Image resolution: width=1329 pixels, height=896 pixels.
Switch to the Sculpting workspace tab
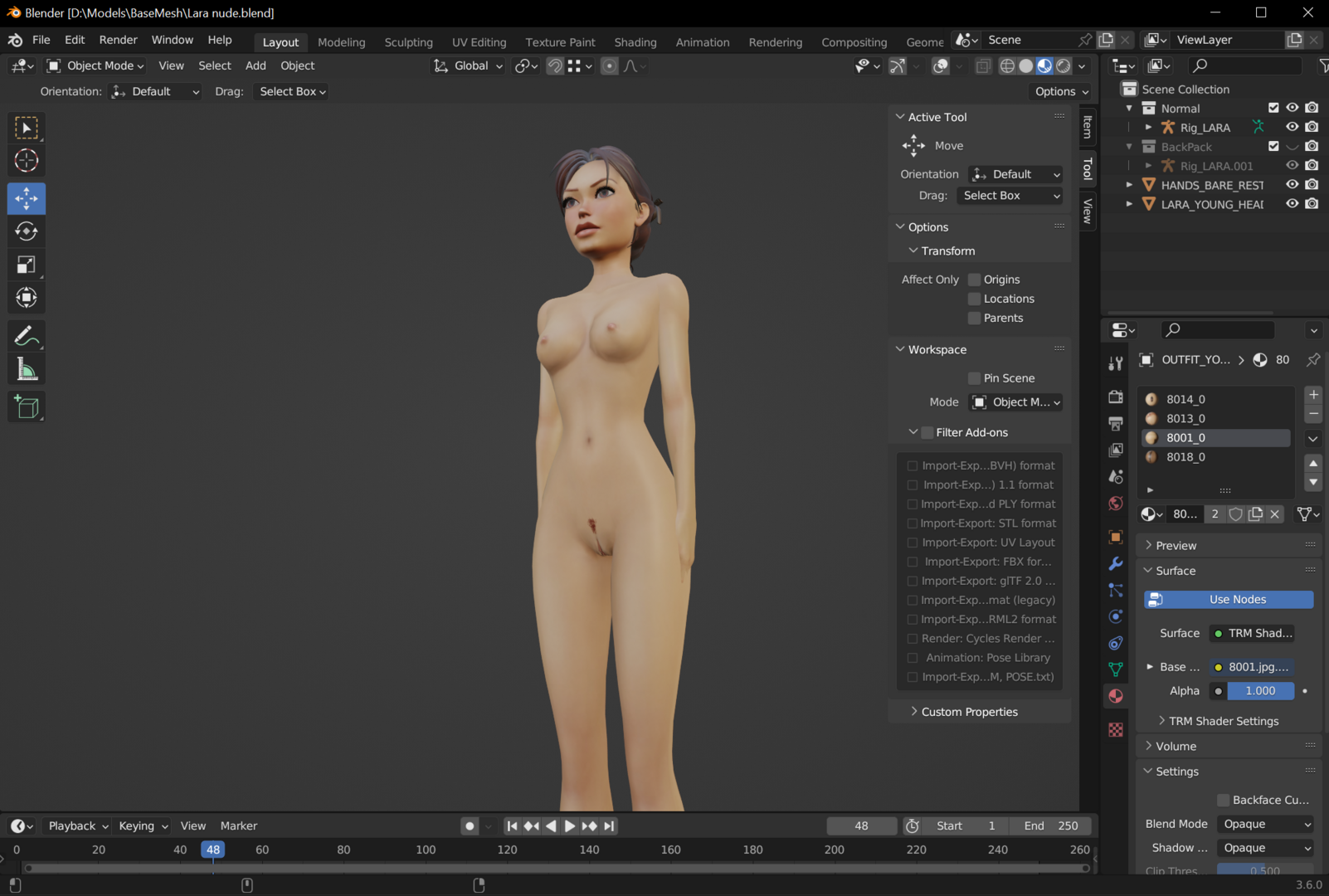point(408,42)
